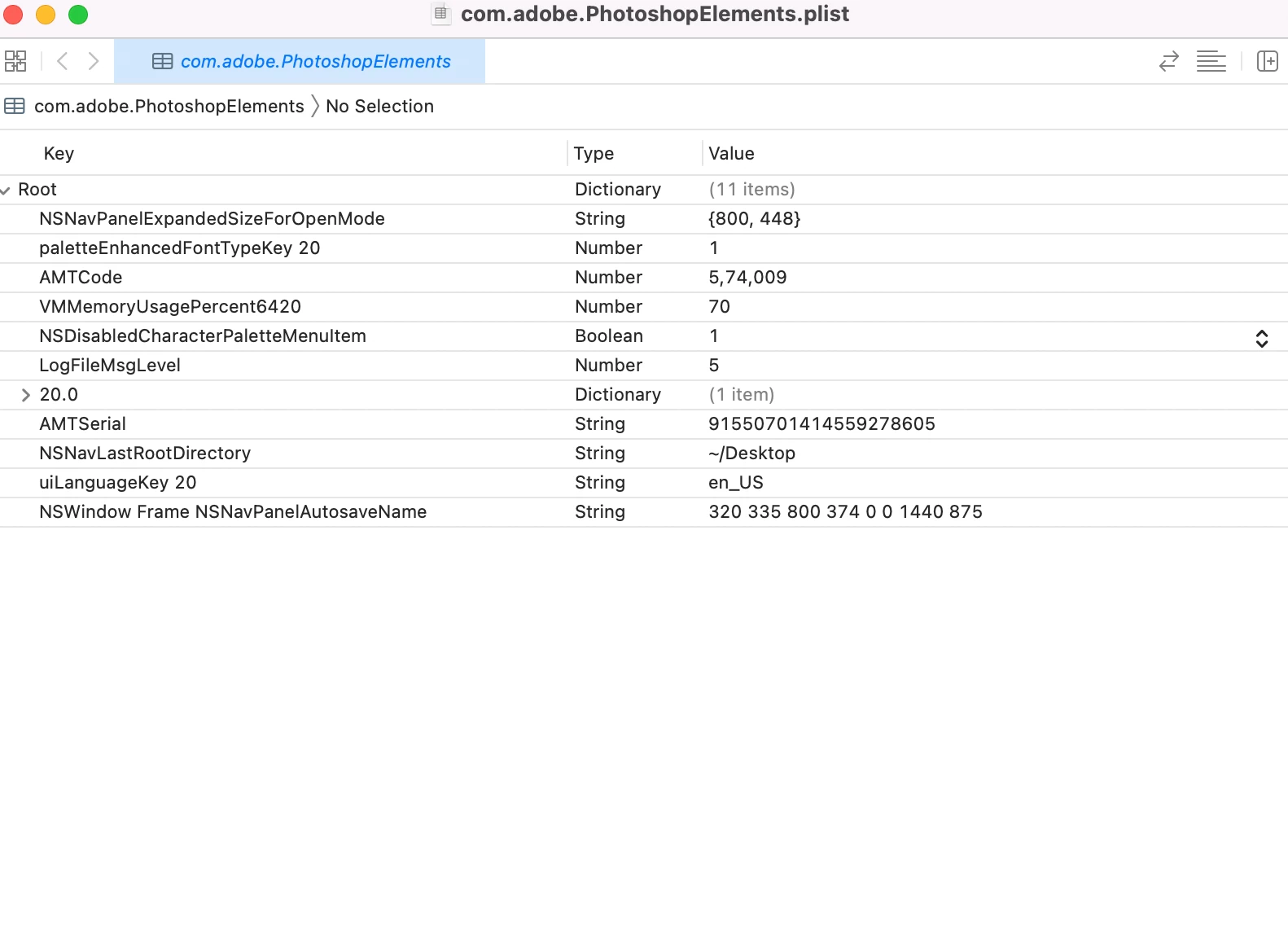Select the NSDisabledCharacterPaletteMenuItem key
The width and height of the screenshot is (1288, 925).
tap(203, 335)
